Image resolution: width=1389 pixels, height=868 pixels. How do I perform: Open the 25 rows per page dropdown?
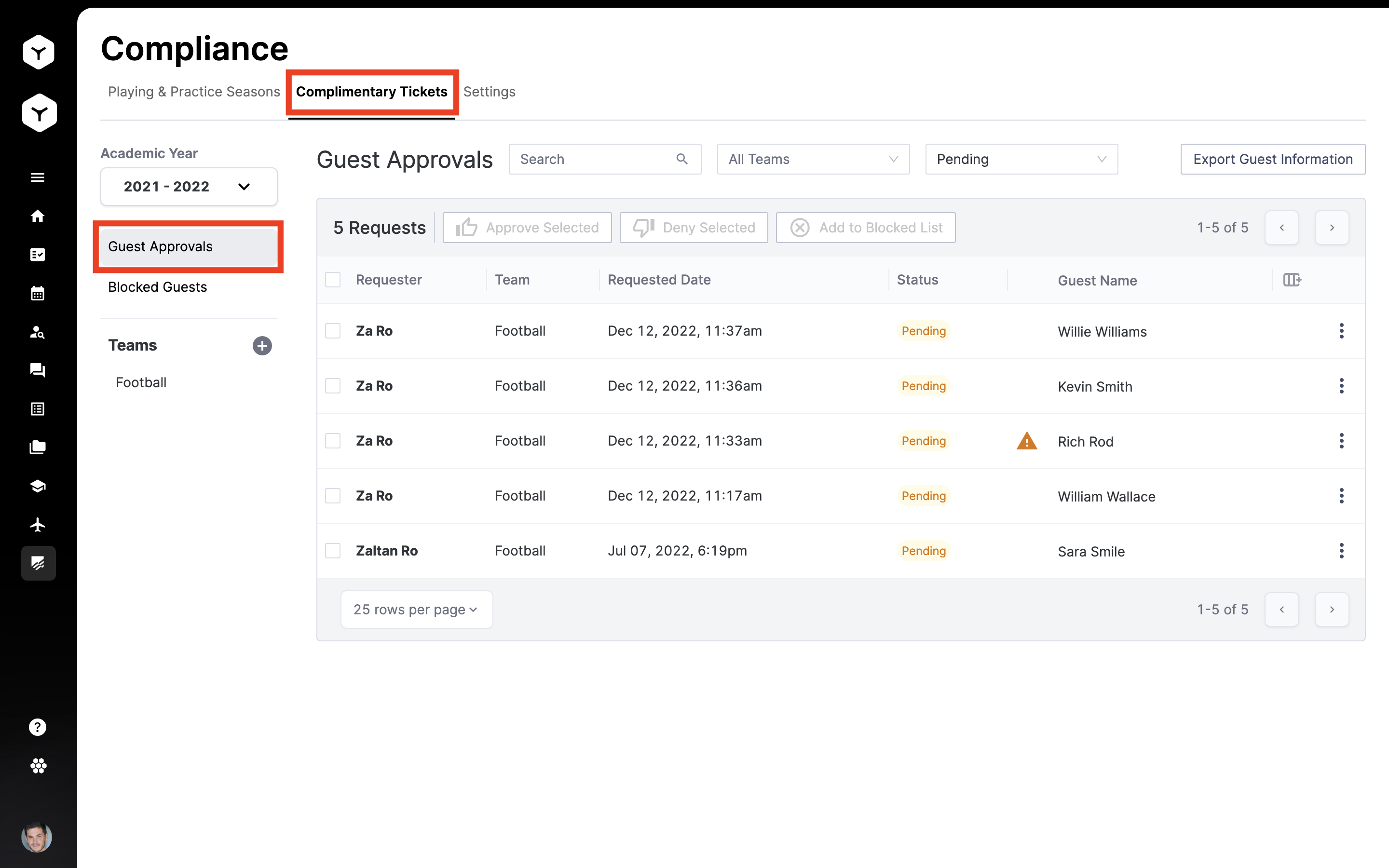(x=417, y=610)
